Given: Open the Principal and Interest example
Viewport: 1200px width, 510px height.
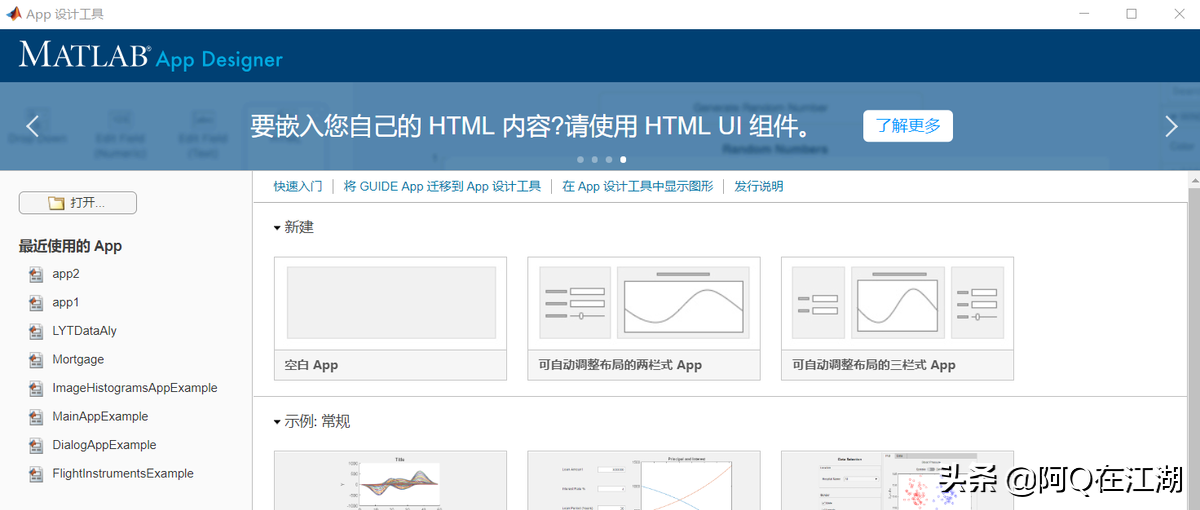Looking at the screenshot, I should point(644,480).
